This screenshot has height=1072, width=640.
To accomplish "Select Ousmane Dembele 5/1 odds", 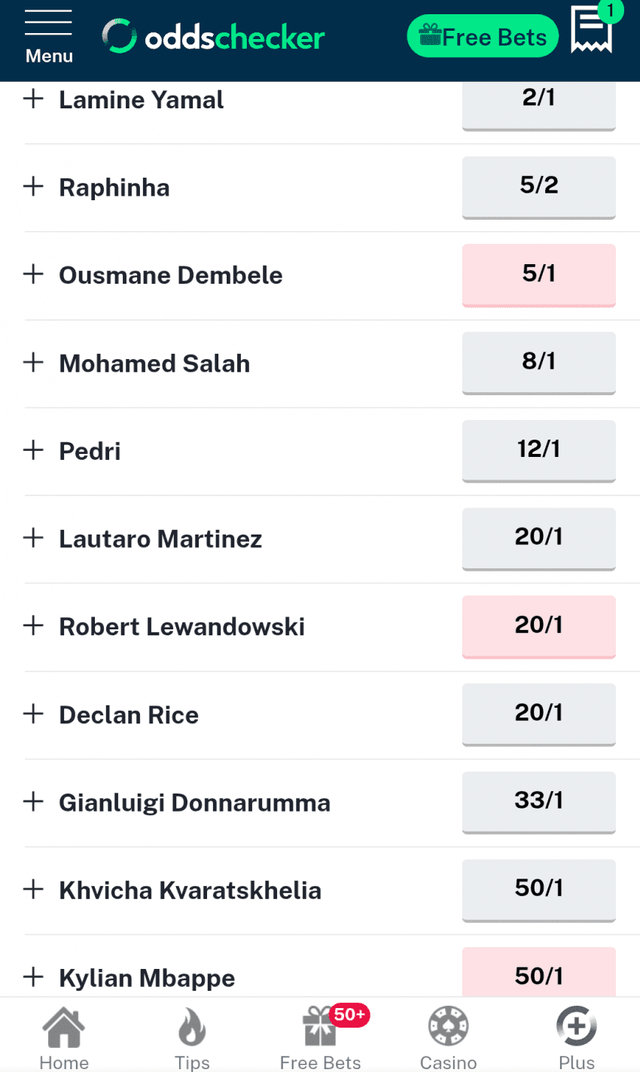I will click(x=538, y=274).
